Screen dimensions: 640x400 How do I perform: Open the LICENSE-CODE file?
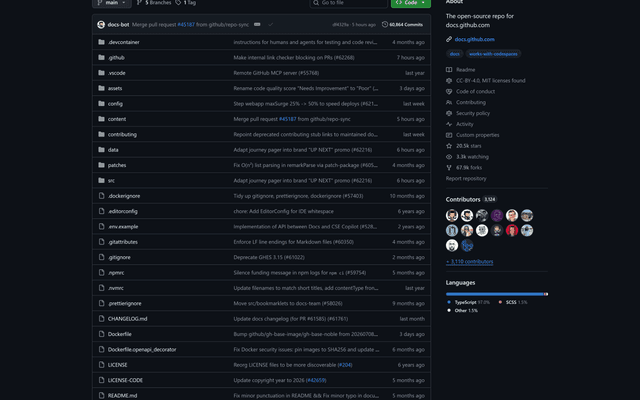[125, 380]
